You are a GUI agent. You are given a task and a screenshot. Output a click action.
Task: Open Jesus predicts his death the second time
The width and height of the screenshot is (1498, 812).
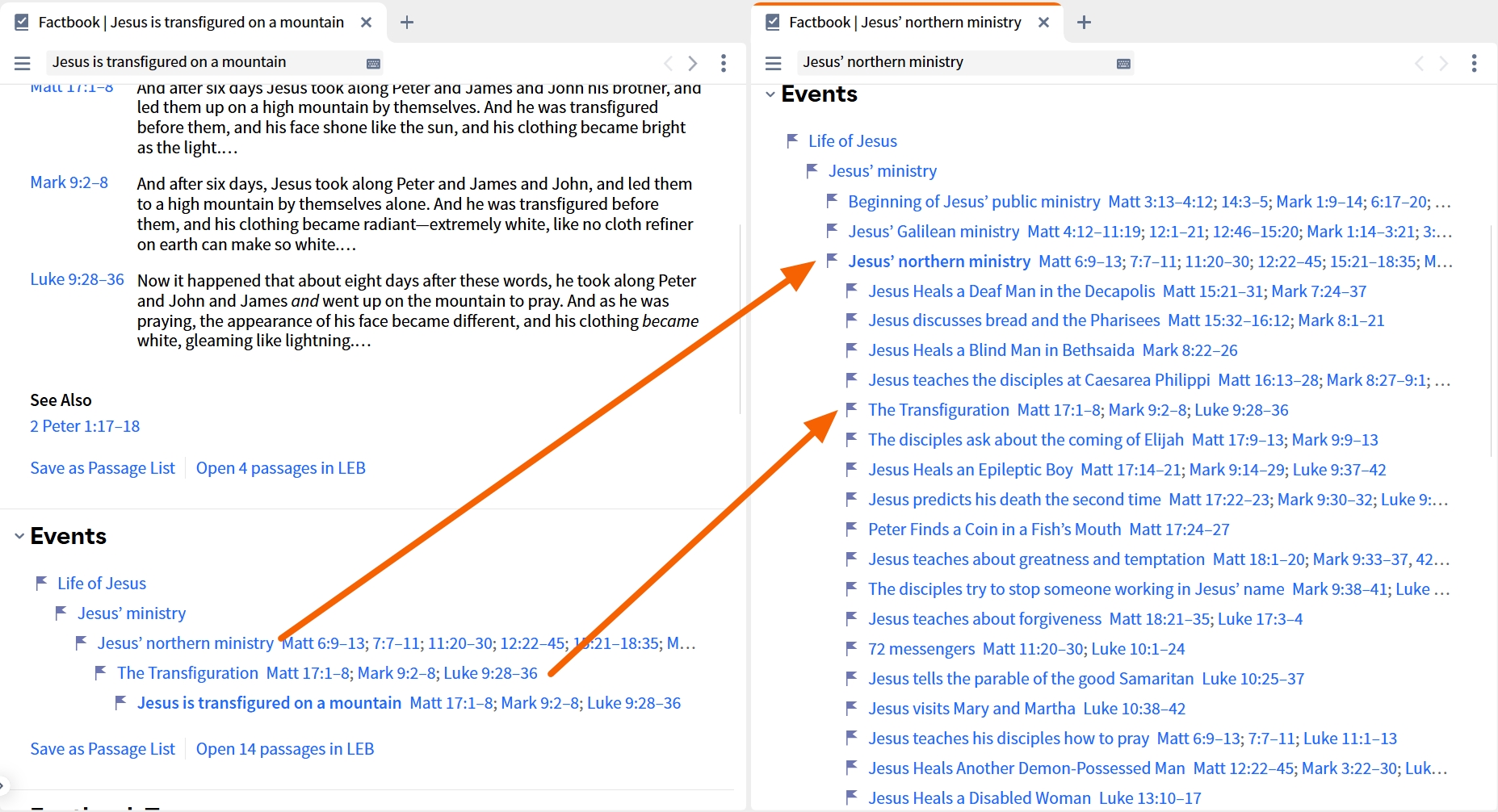[x=1014, y=500]
